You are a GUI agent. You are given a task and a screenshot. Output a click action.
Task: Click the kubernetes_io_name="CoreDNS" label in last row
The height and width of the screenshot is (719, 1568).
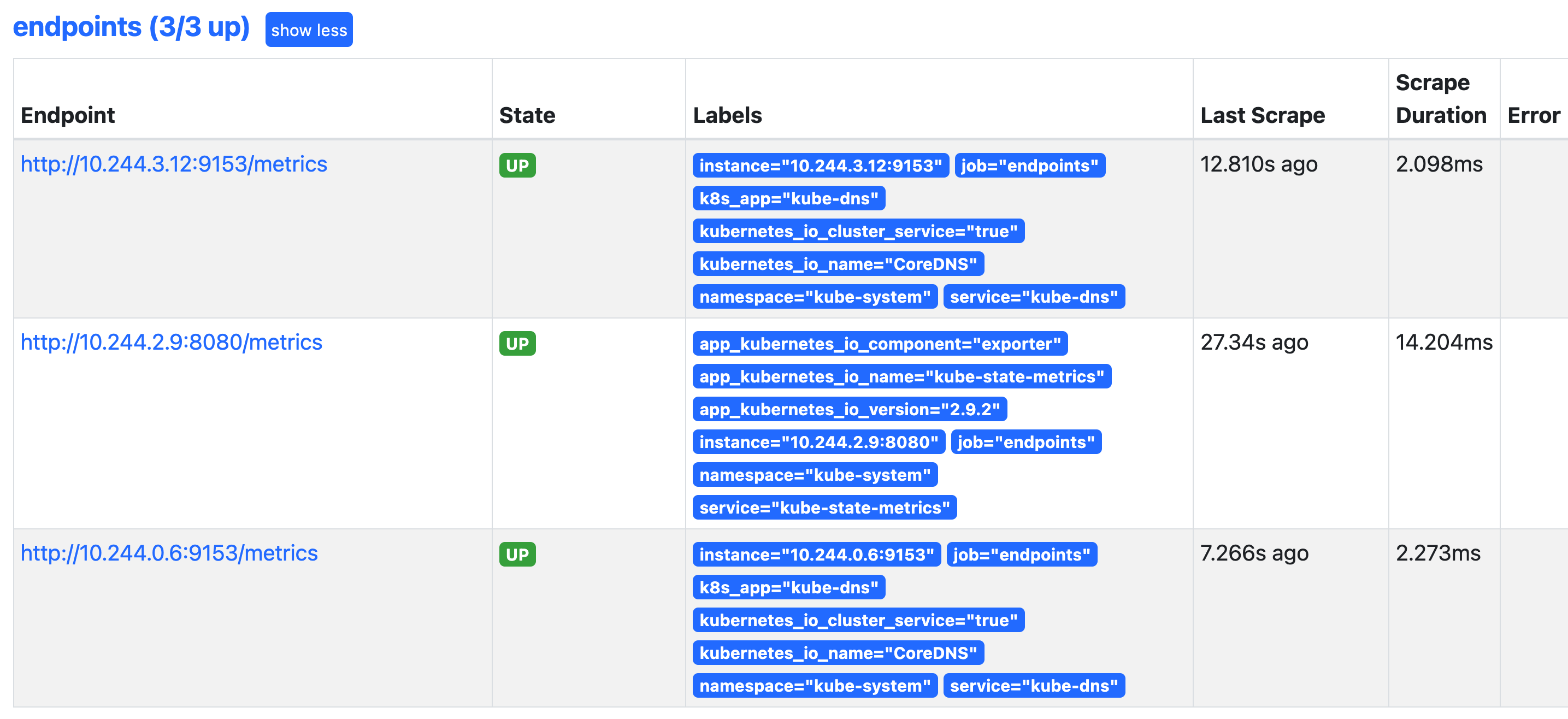[838, 653]
